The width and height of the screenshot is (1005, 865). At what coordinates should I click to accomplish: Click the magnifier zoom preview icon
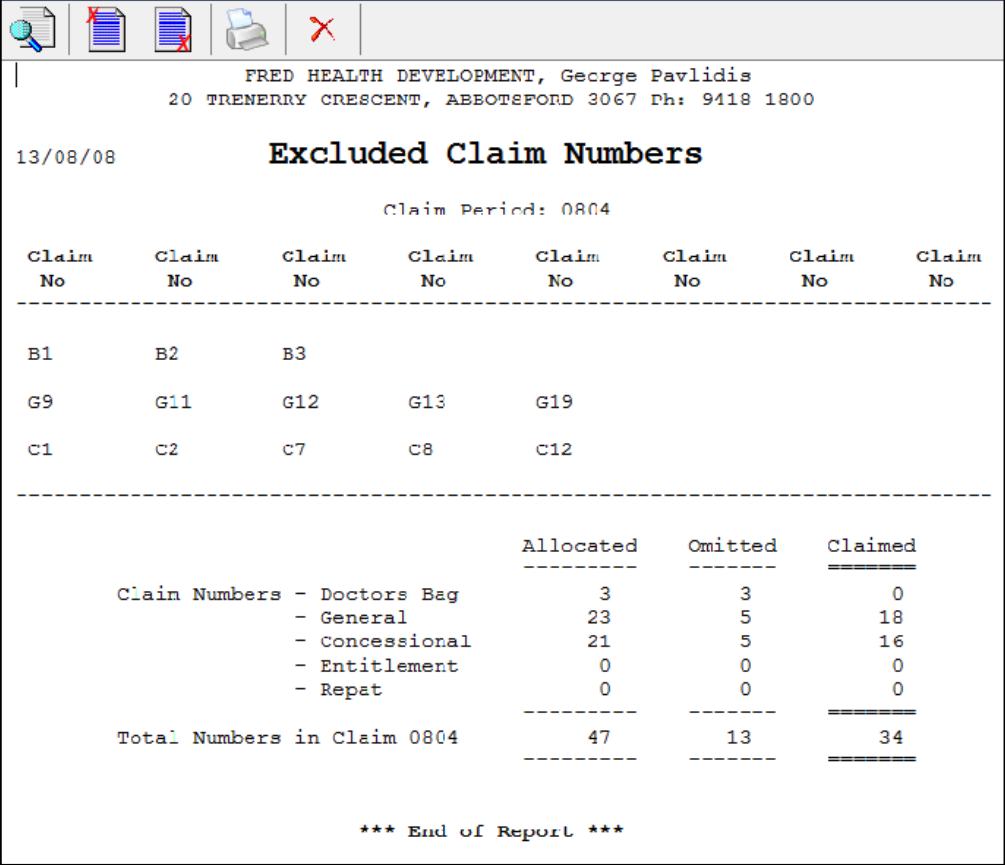(x=33, y=29)
